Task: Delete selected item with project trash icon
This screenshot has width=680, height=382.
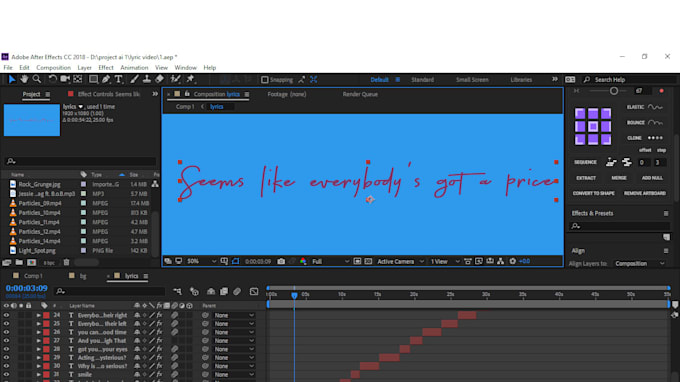Action: 66,262
